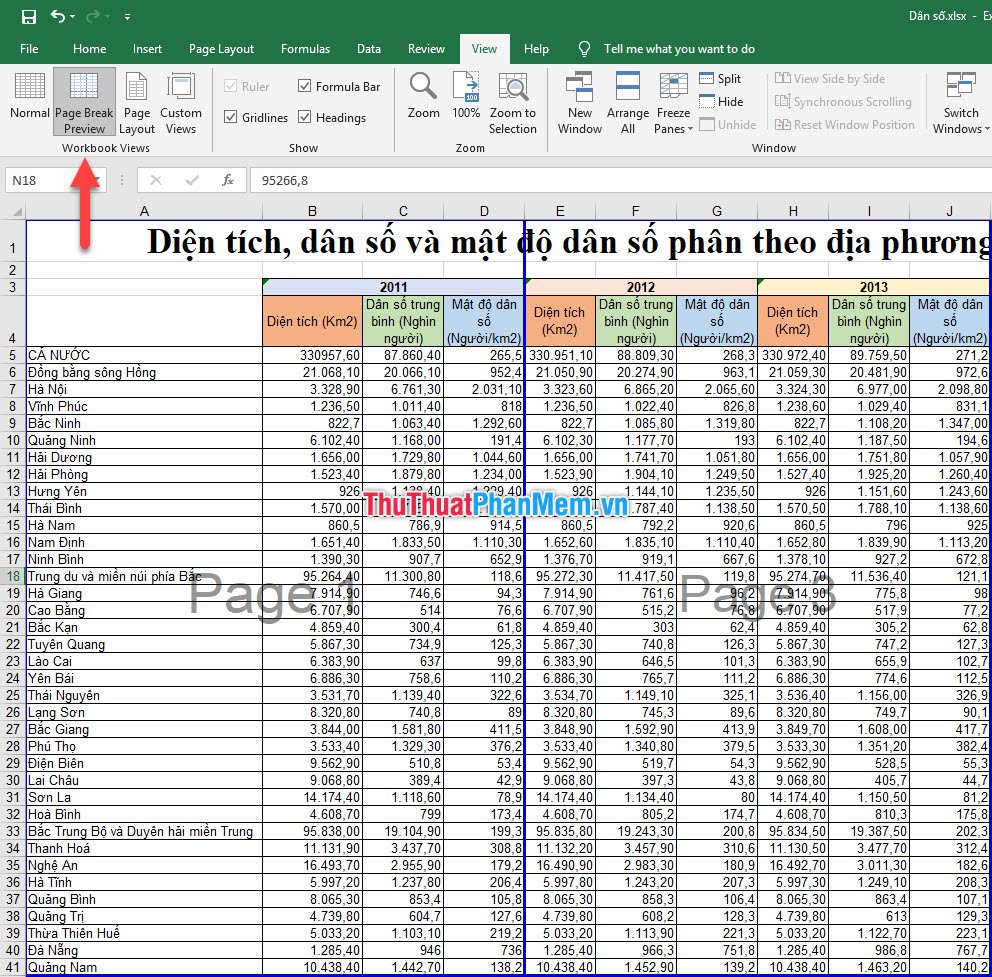Select Page Break Preview view
Screen dimensions: 992x977
84,101
